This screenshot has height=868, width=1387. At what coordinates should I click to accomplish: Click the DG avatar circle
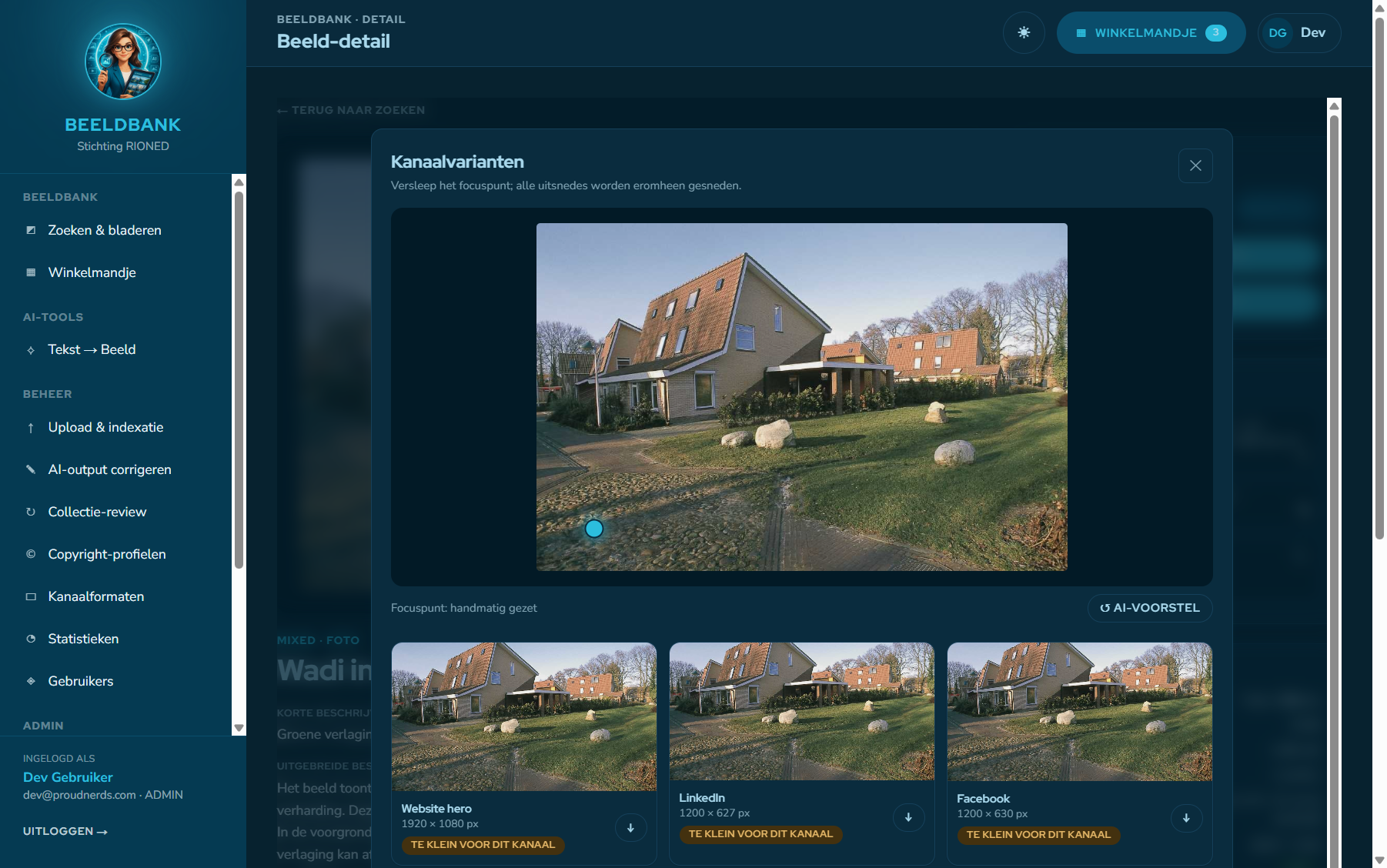click(x=1278, y=33)
